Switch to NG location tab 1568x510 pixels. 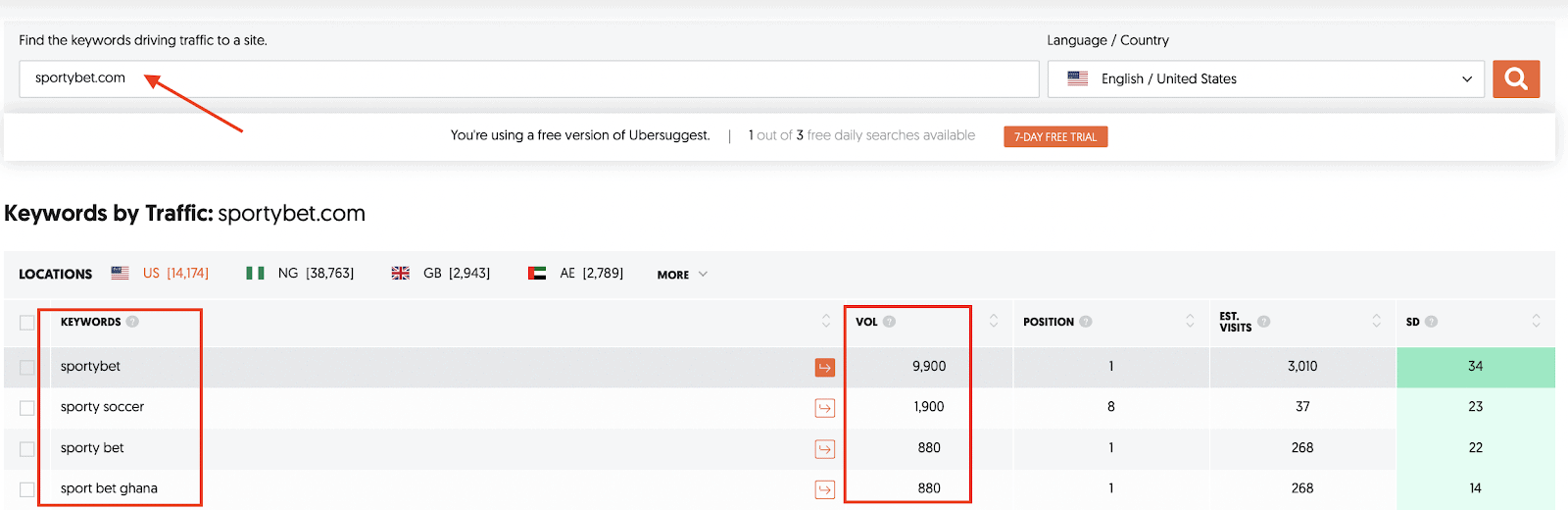point(300,274)
